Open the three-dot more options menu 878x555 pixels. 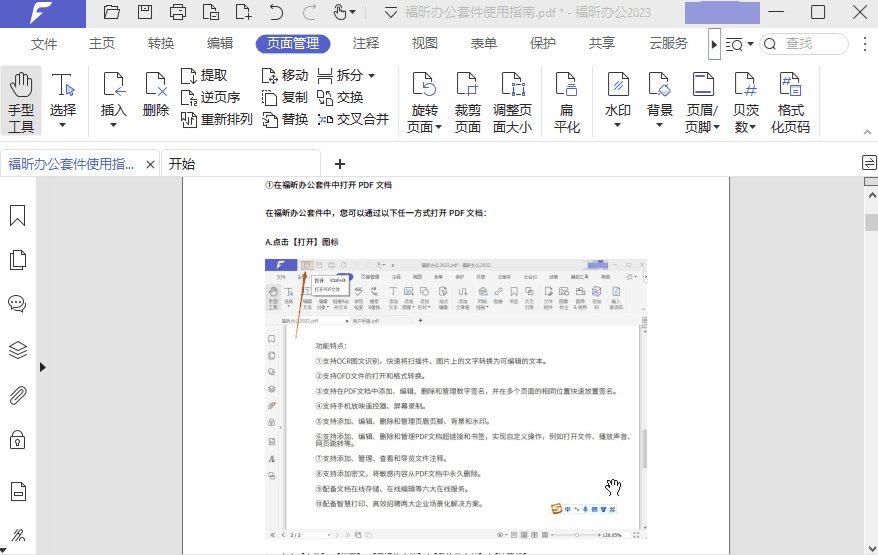coord(865,44)
